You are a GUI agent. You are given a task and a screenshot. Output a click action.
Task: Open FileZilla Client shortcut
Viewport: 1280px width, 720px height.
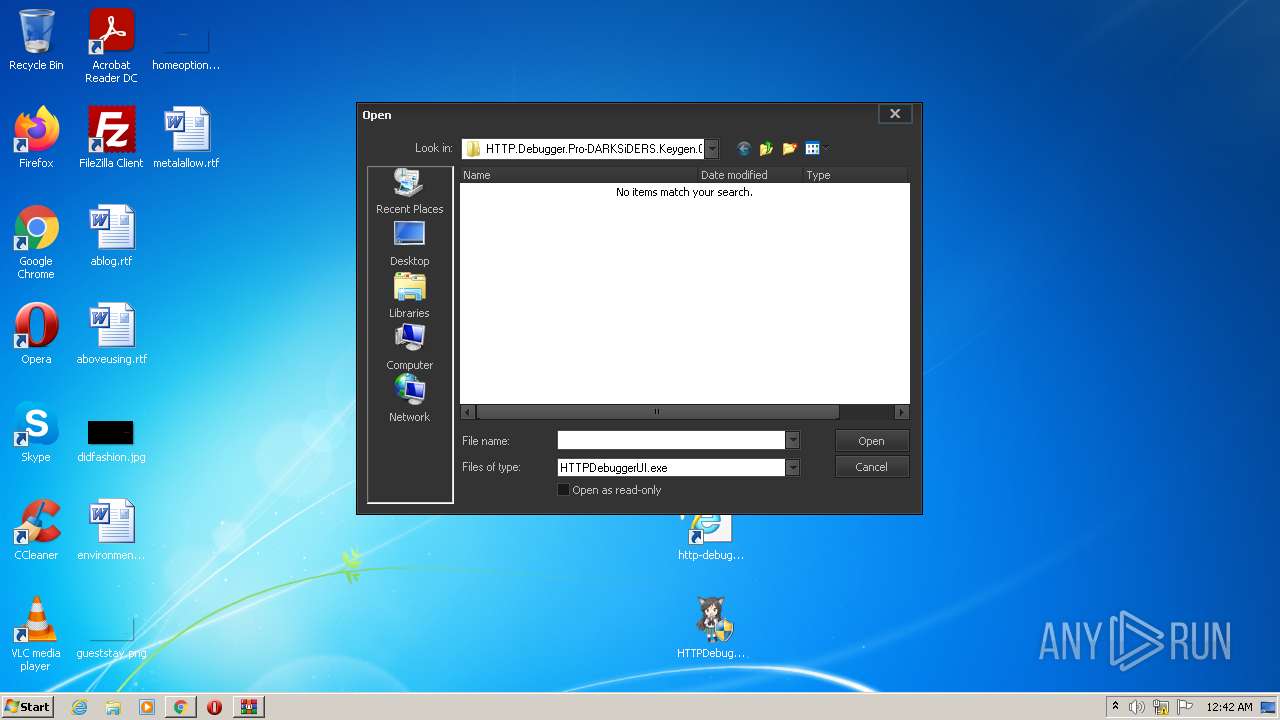coord(111,138)
